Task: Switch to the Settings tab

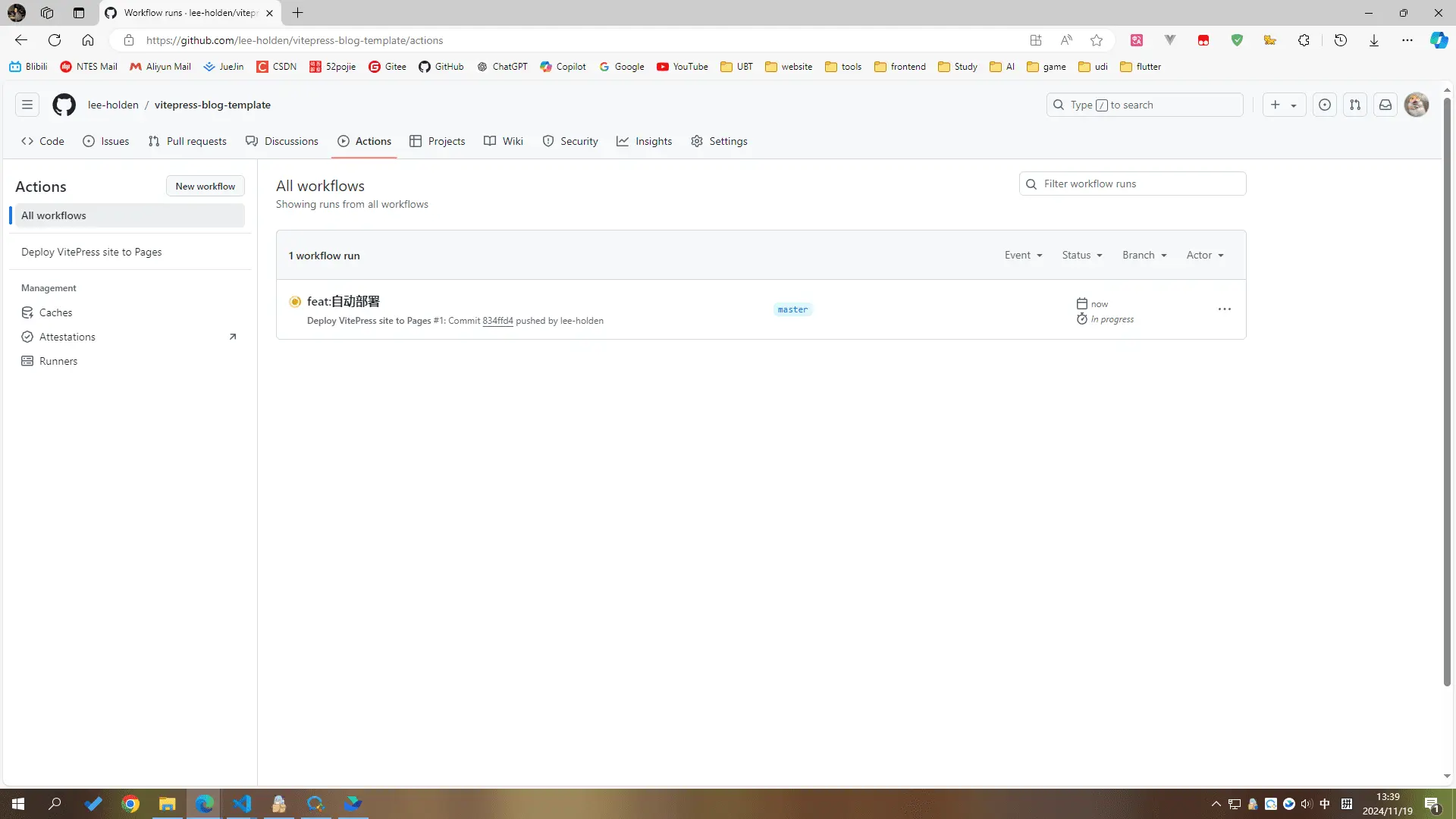Action: point(719,141)
